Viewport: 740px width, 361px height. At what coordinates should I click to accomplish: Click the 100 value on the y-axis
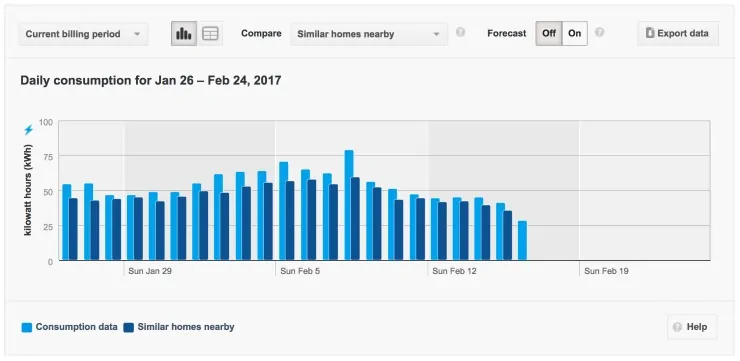point(46,122)
